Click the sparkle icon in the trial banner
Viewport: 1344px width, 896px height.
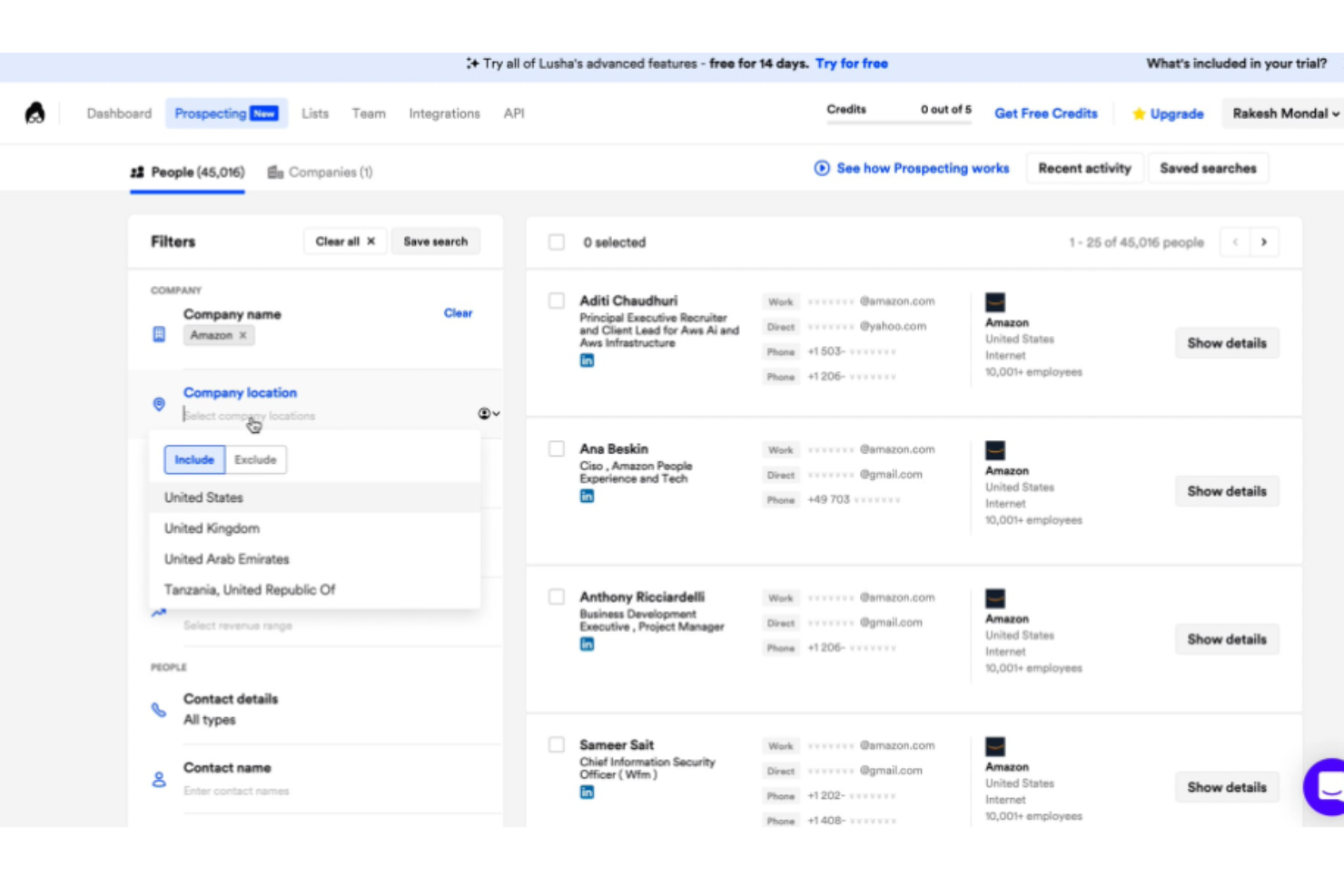point(472,64)
